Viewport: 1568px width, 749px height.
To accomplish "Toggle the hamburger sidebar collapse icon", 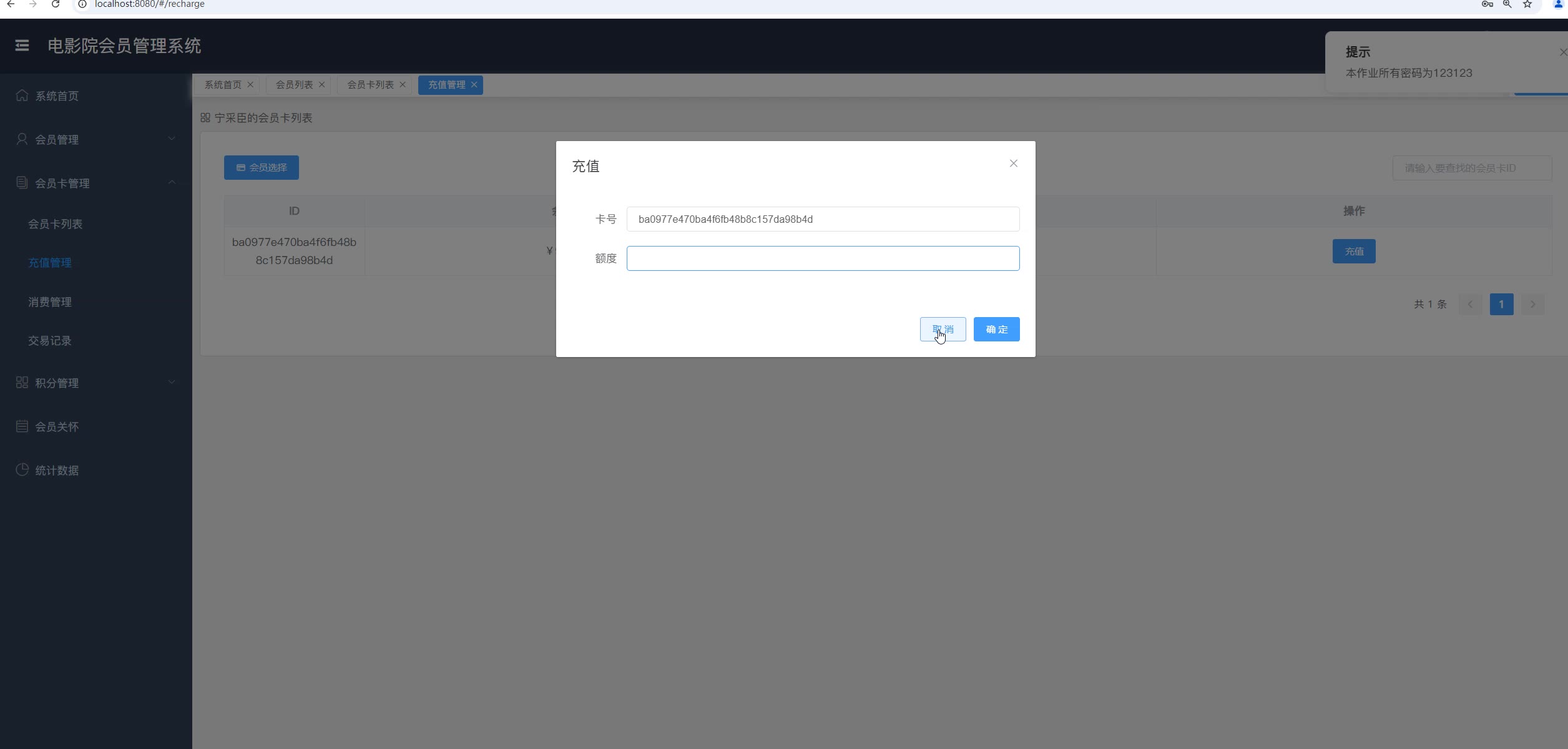I will point(22,46).
